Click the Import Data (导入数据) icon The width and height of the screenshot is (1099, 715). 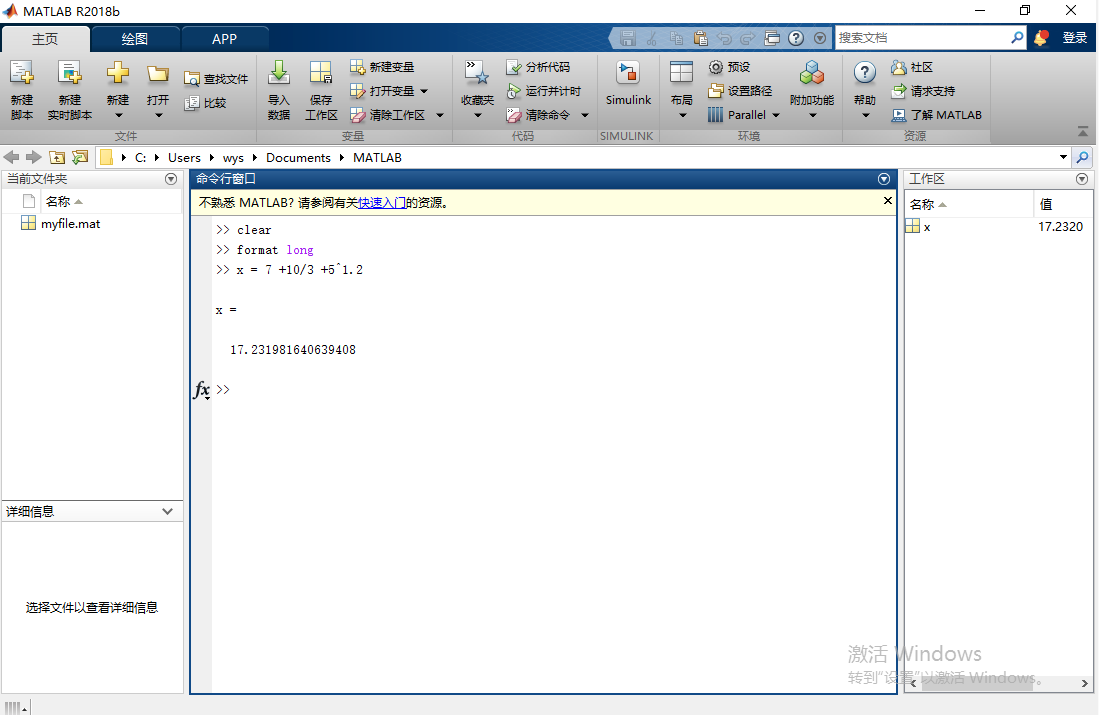pos(279,73)
